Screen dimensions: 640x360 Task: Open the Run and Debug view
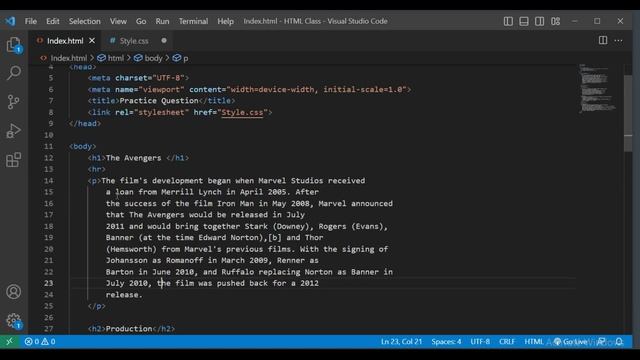point(14,131)
